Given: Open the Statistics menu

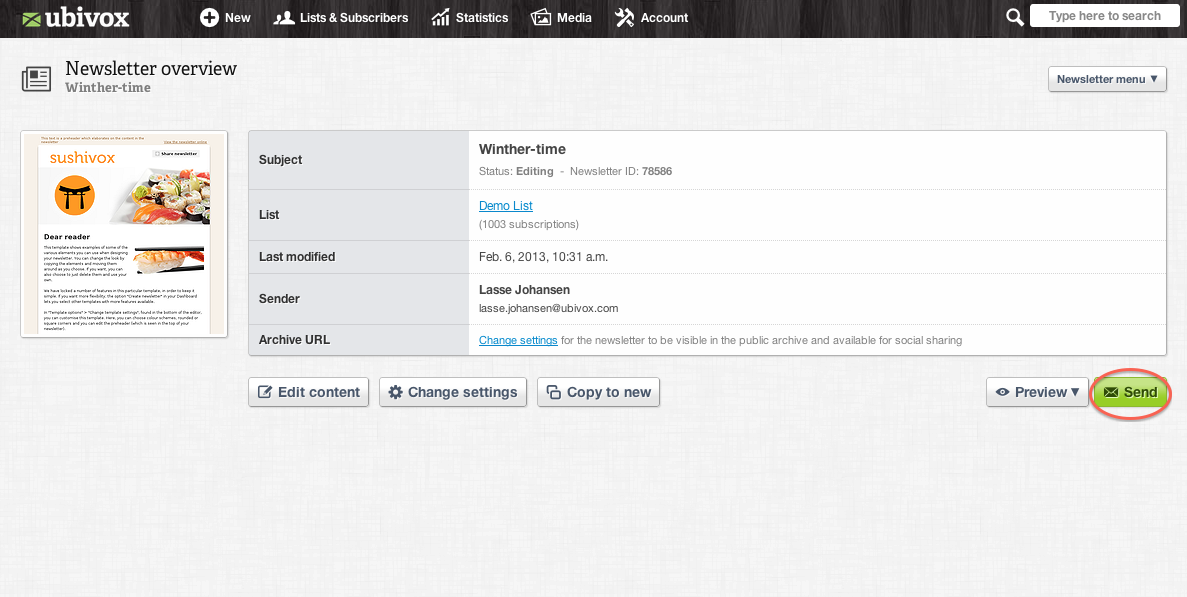Looking at the screenshot, I should pos(469,17).
